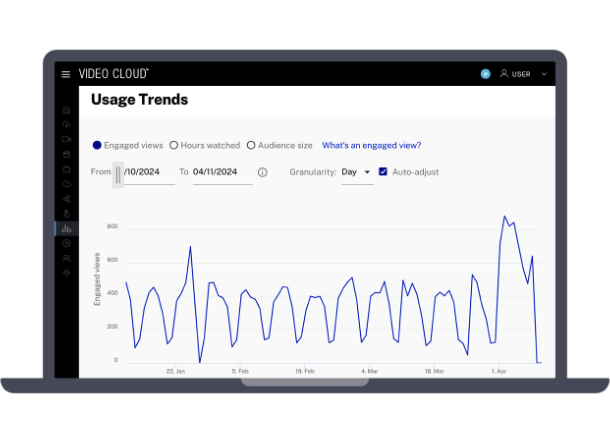The width and height of the screenshot is (610, 443).
Task: Open "What's an engaged view?" link
Action: click(x=372, y=145)
